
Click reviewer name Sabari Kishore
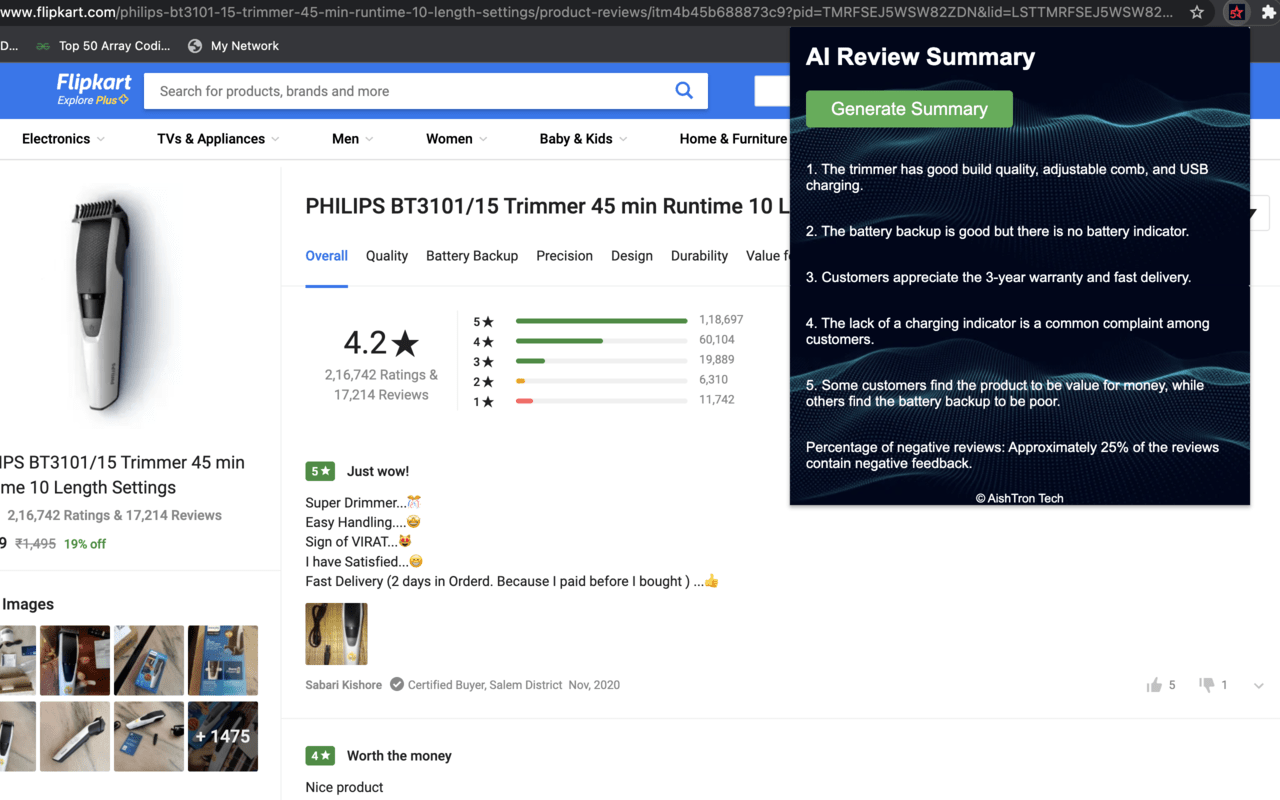pyautogui.click(x=344, y=685)
